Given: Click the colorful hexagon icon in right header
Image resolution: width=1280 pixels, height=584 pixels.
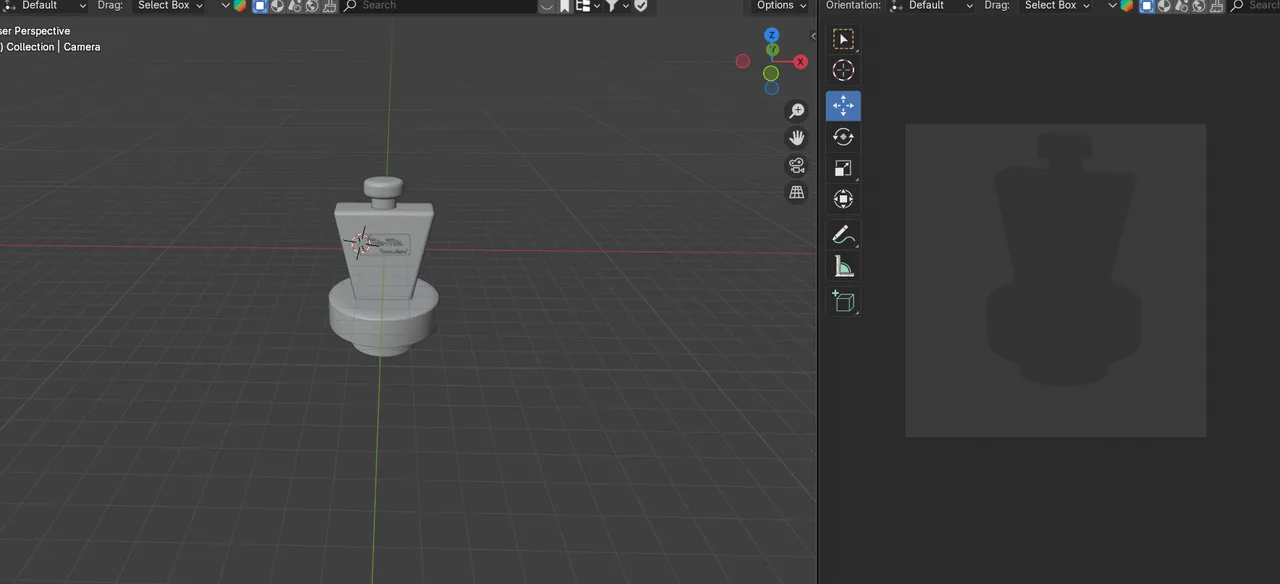Looking at the screenshot, I should point(1127,5).
